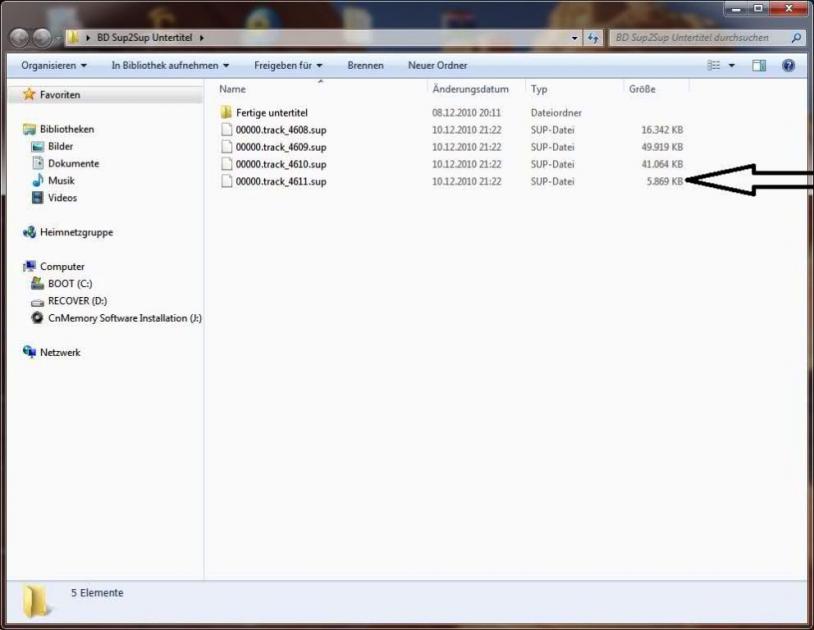Open Help via the question mark icon
Viewport: 814px width, 630px height.
tap(788, 65)
